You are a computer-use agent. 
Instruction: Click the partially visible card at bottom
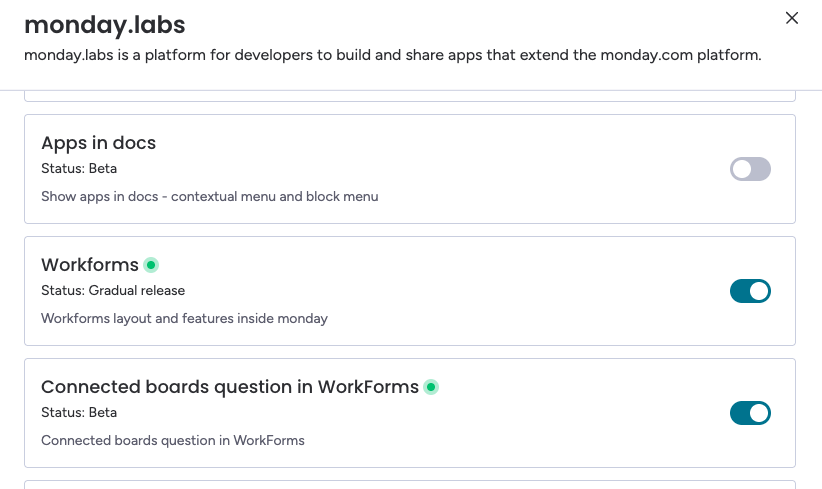coord(409,484)
